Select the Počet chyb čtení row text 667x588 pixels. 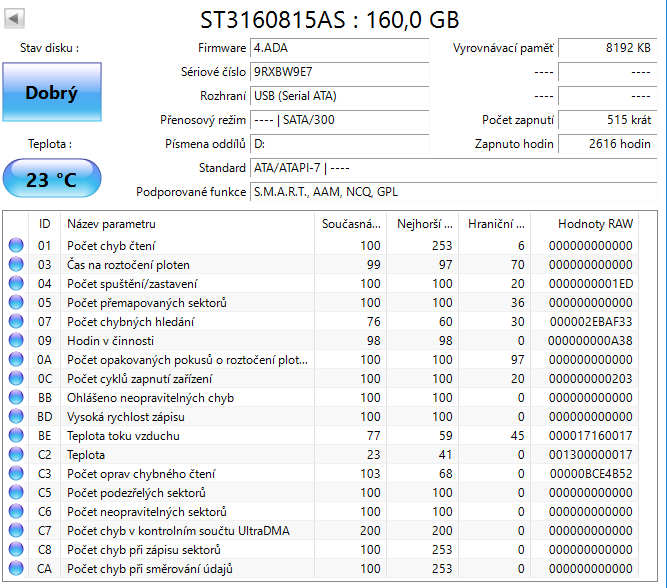[111, 245]
